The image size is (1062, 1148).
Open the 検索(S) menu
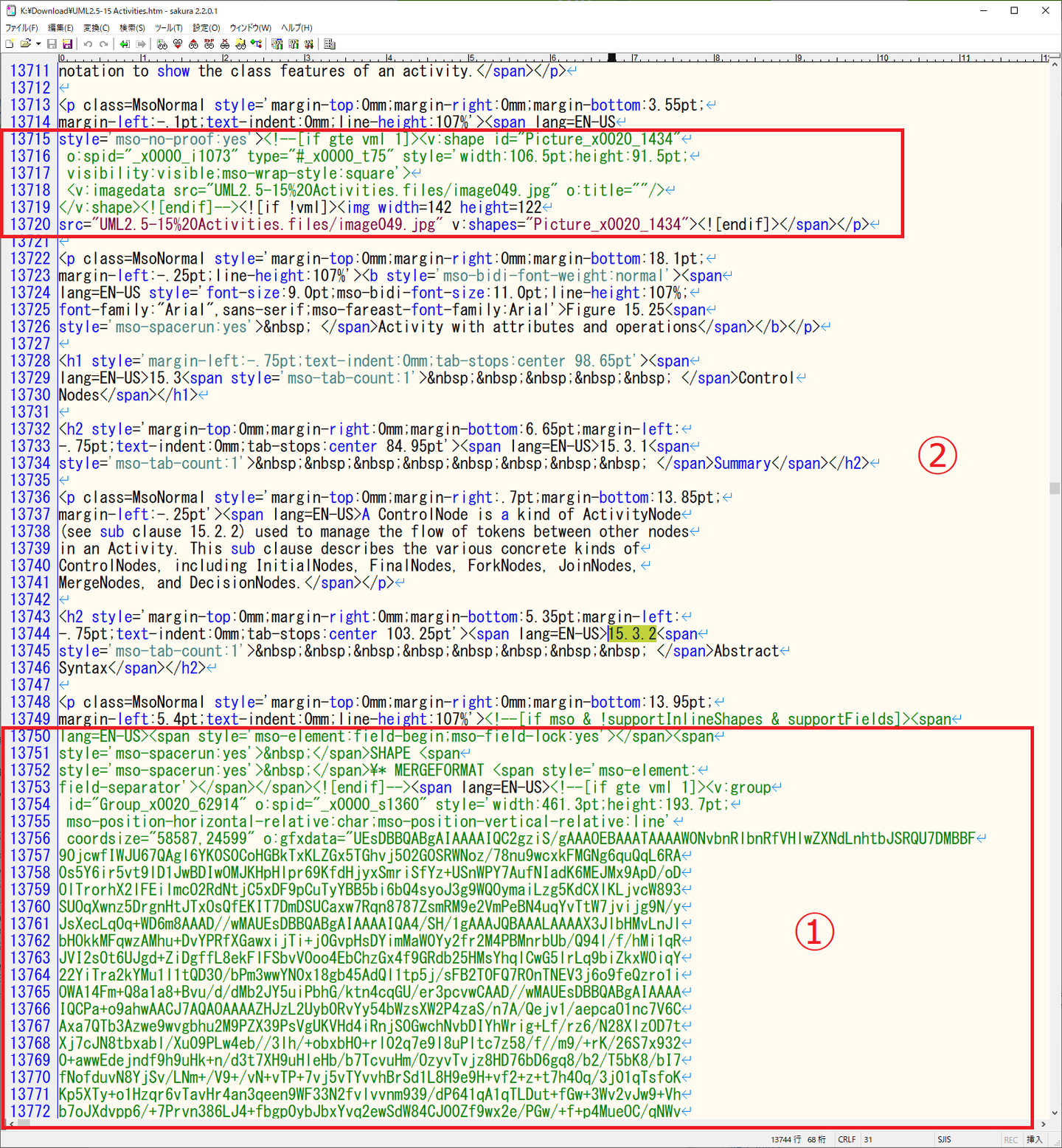tap(133, 28)
